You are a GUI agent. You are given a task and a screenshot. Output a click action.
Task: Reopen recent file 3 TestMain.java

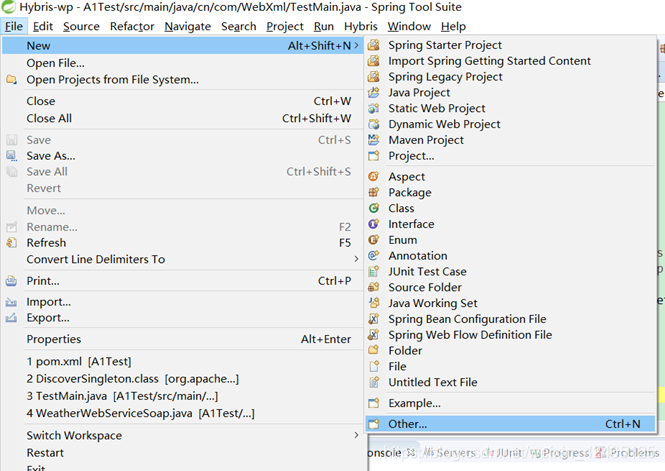182,396
